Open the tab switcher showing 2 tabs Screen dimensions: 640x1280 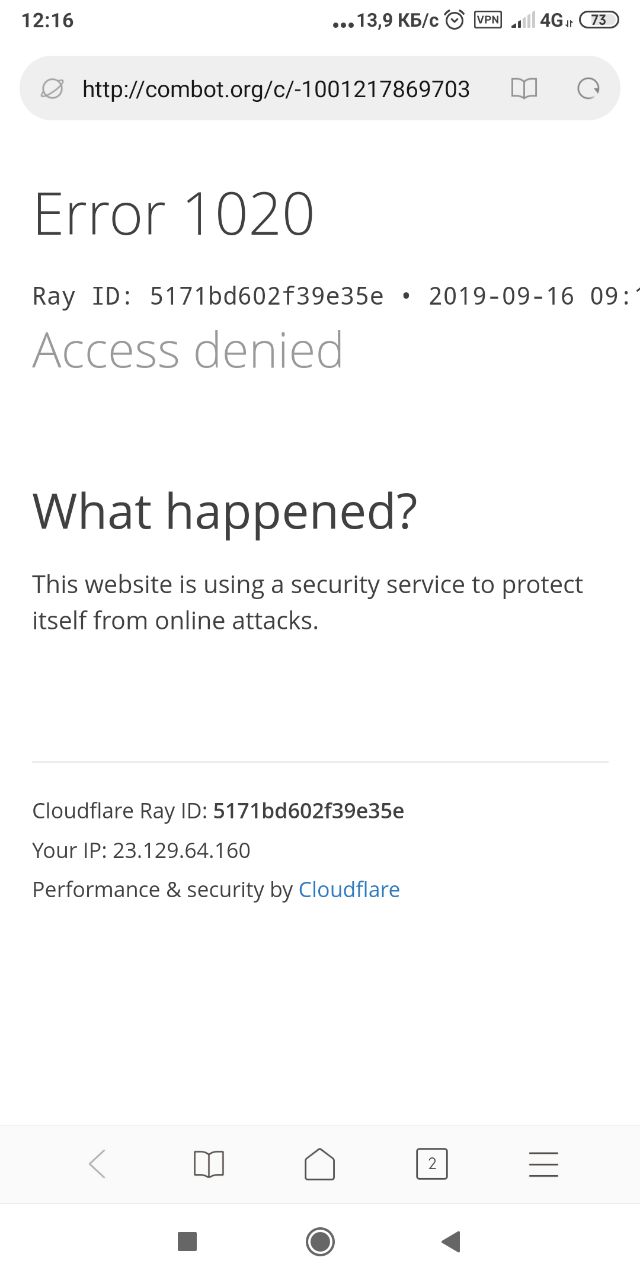(x=431, y=1163)
